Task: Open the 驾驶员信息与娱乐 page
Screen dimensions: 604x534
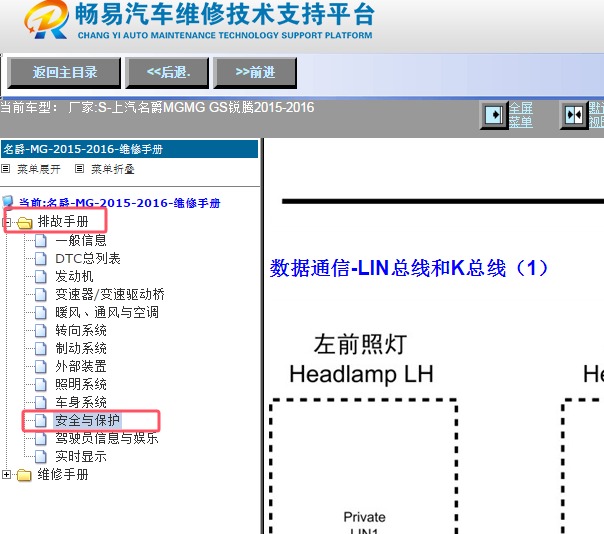Action: click(107, 438)
